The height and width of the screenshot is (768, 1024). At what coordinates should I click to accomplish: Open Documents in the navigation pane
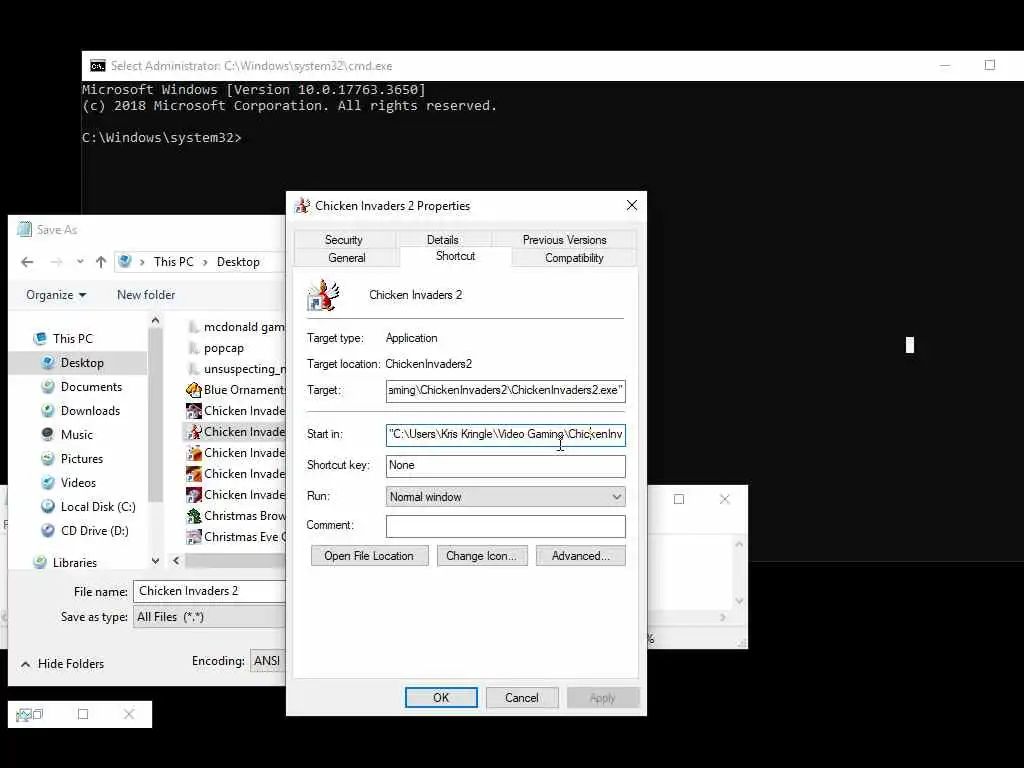tap(91, 387)
